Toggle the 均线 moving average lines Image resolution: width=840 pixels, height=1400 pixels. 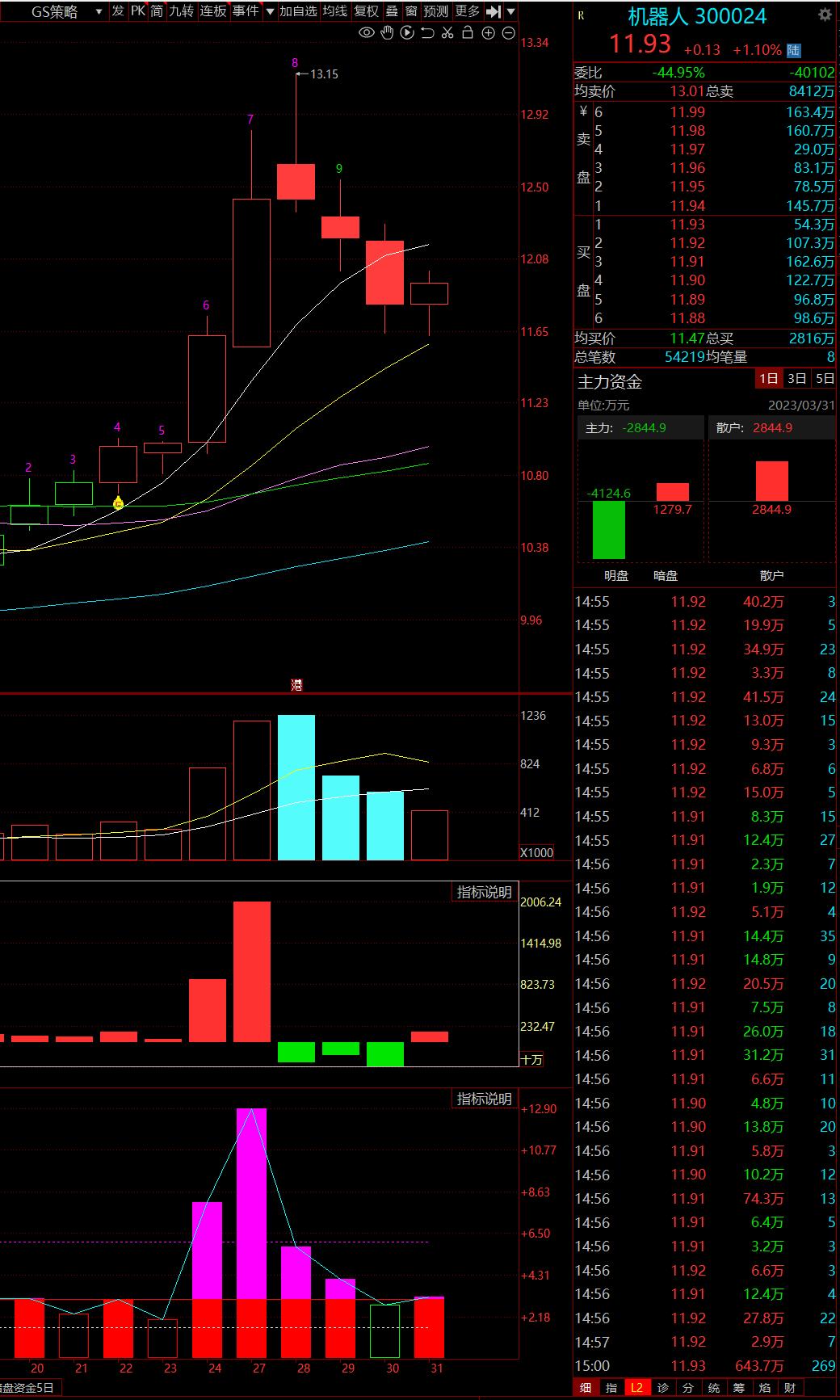click(335, 11)
